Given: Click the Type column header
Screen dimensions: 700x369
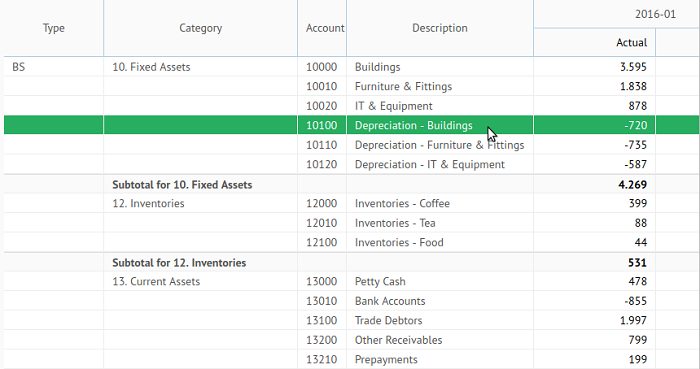Looking at the screenshot, I should tap(54, 28).
